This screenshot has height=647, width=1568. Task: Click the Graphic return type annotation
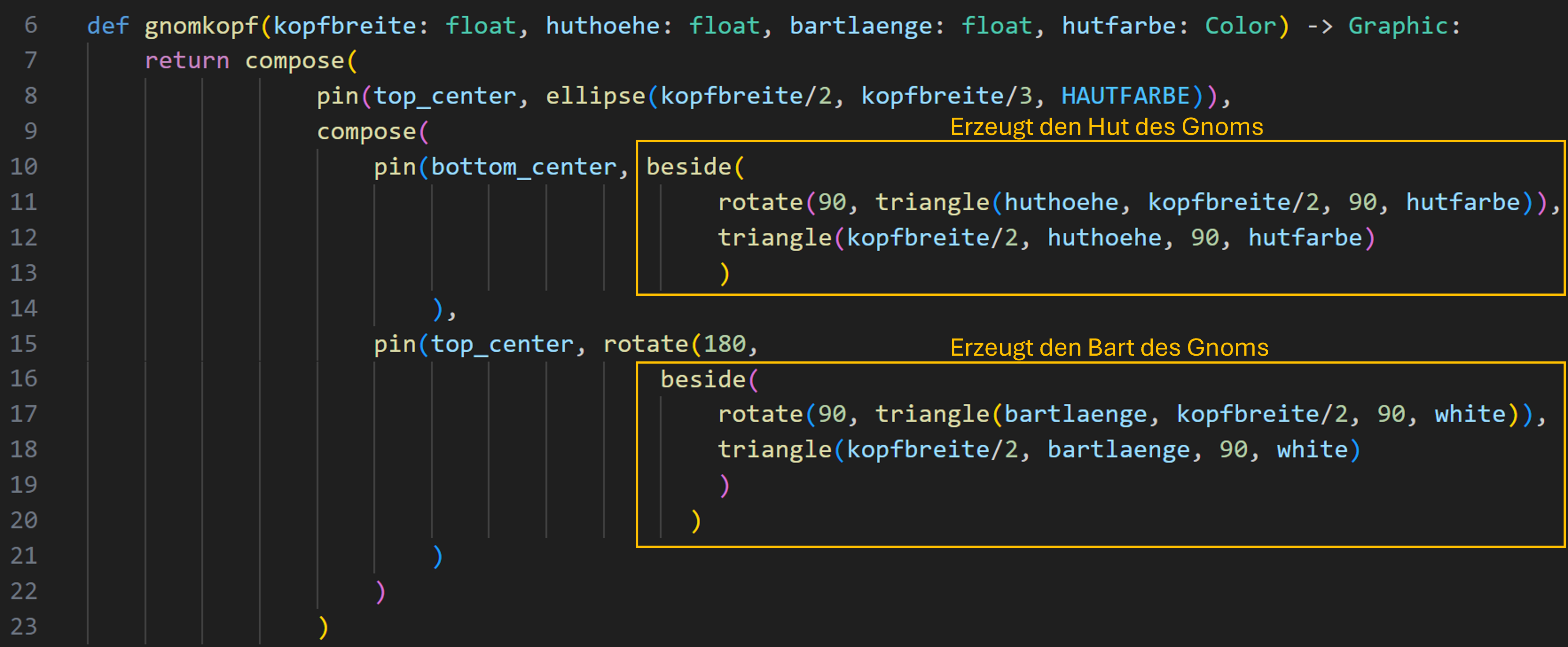1397,26
